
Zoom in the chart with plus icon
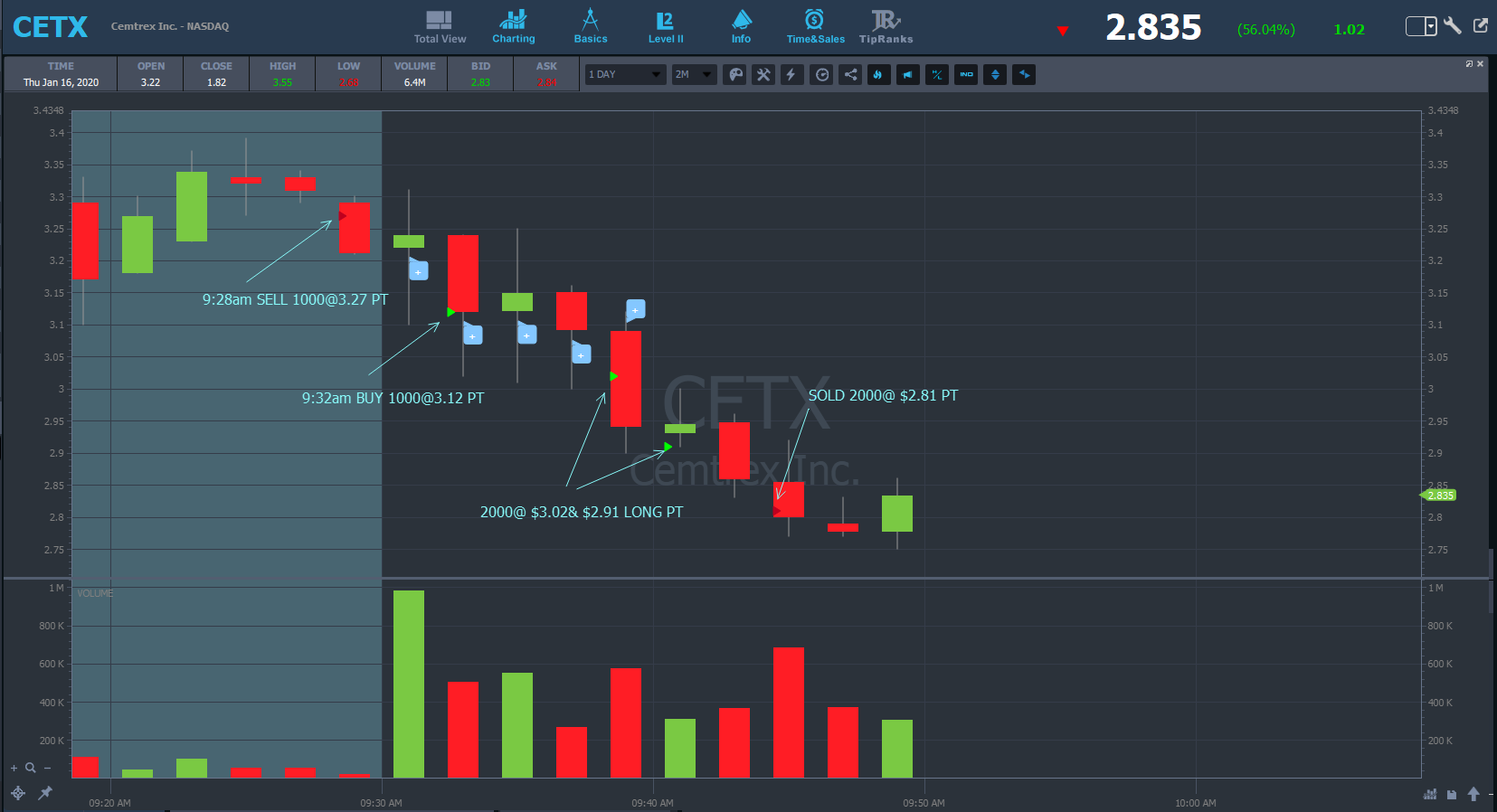click(14, 768)
